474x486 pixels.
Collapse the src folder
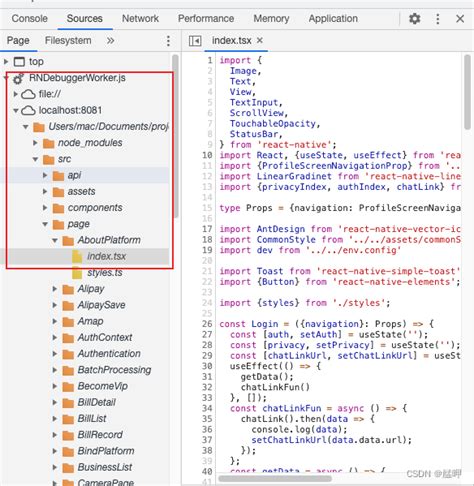35,159
